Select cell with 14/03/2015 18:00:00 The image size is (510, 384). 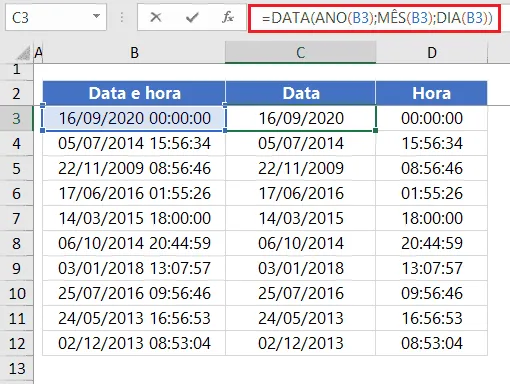134,218
